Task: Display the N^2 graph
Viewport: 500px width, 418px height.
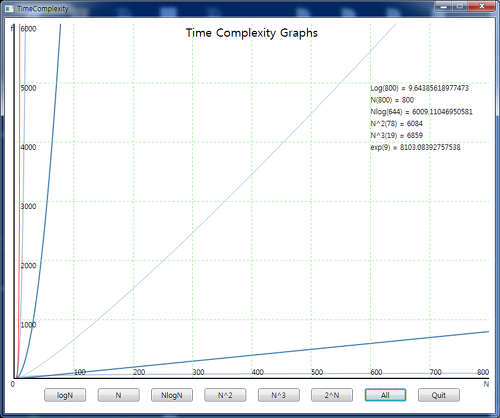Action: (x=225, y=395)
